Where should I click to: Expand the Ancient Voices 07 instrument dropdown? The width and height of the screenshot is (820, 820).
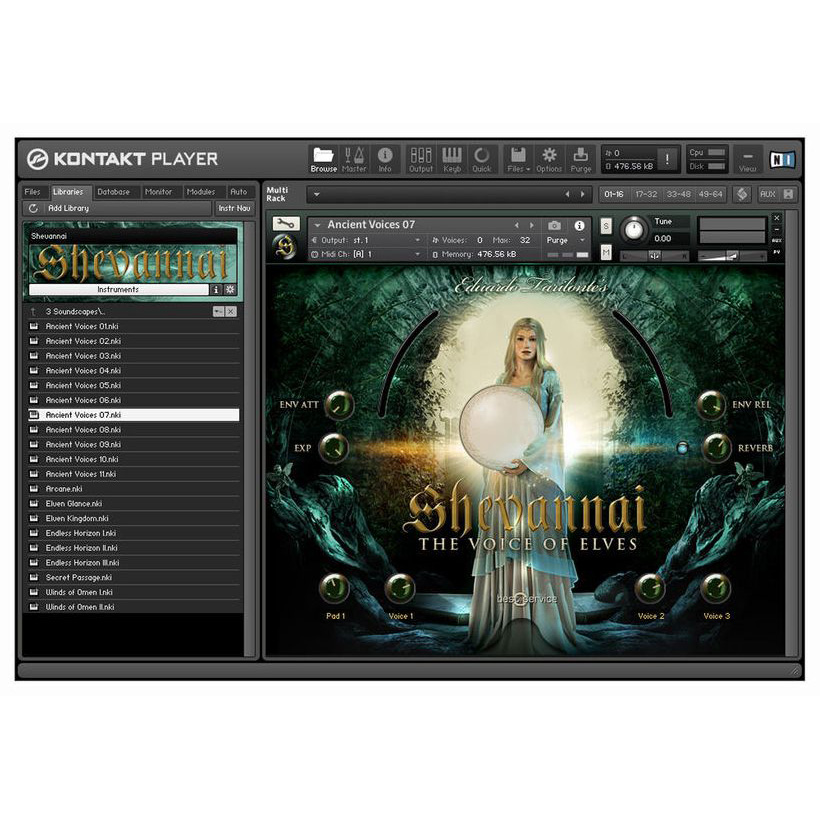pos(317,225)
